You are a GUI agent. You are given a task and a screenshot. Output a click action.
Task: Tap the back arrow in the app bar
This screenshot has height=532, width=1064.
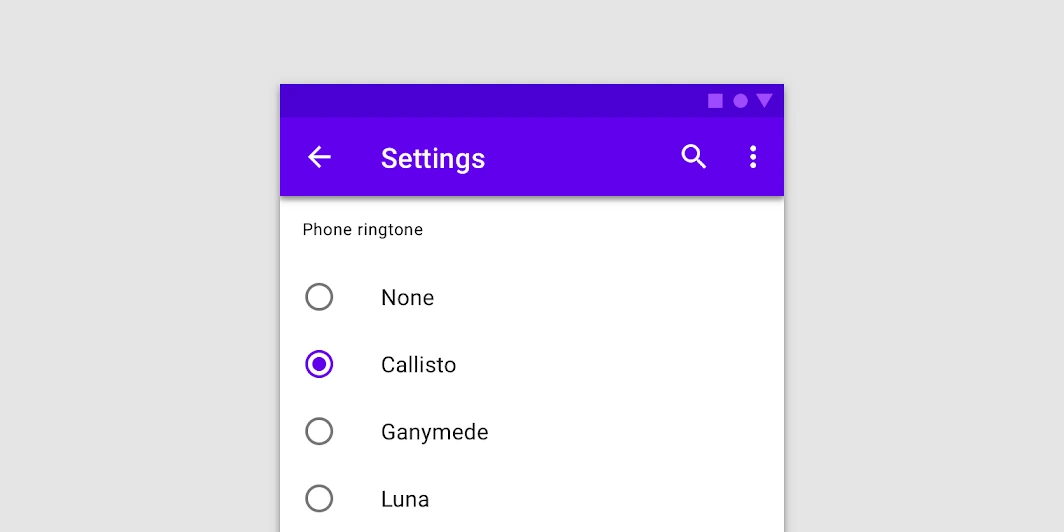point(319,157)
